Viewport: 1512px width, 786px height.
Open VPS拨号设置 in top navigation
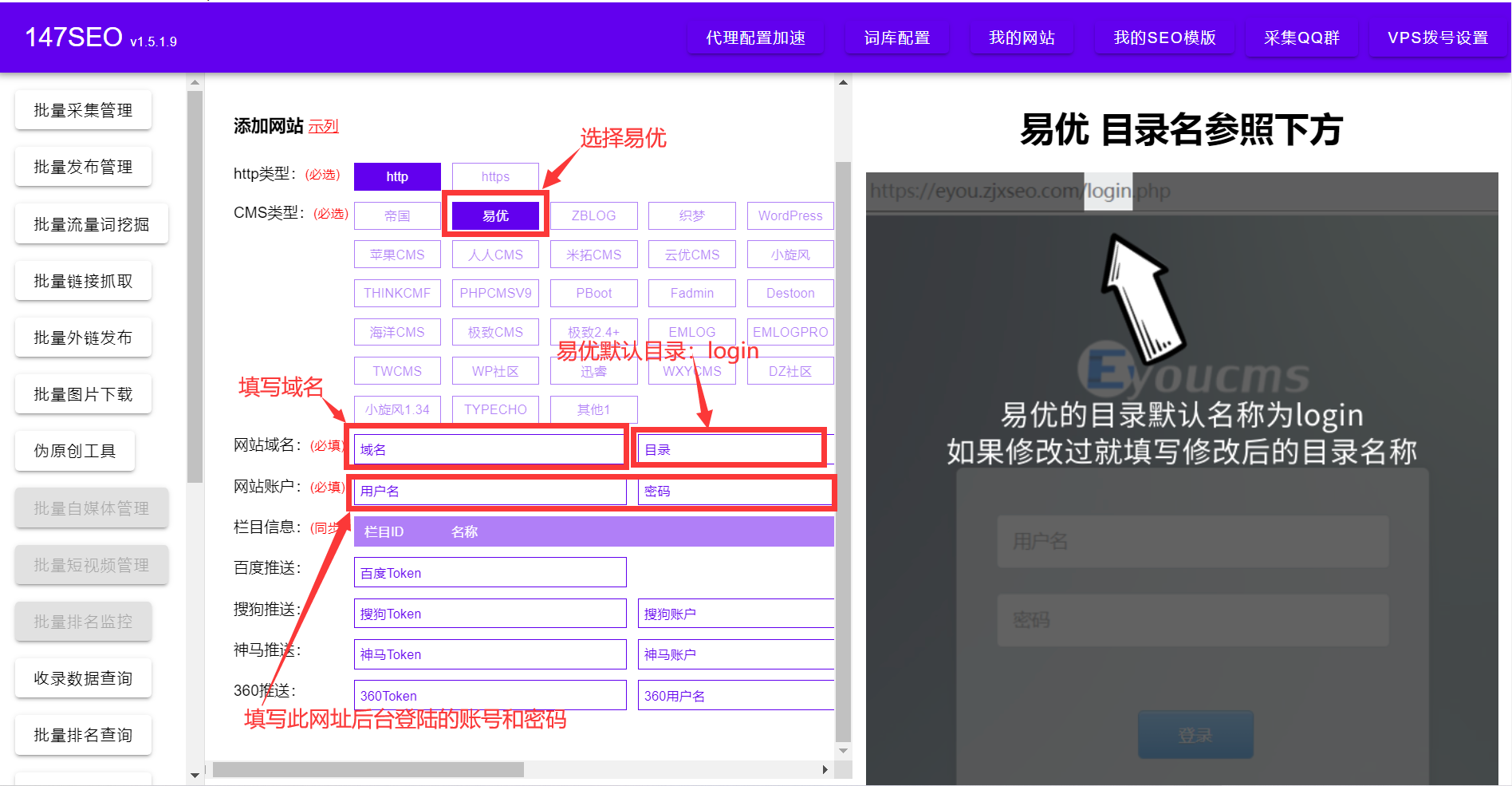(x=1438, y=38)
